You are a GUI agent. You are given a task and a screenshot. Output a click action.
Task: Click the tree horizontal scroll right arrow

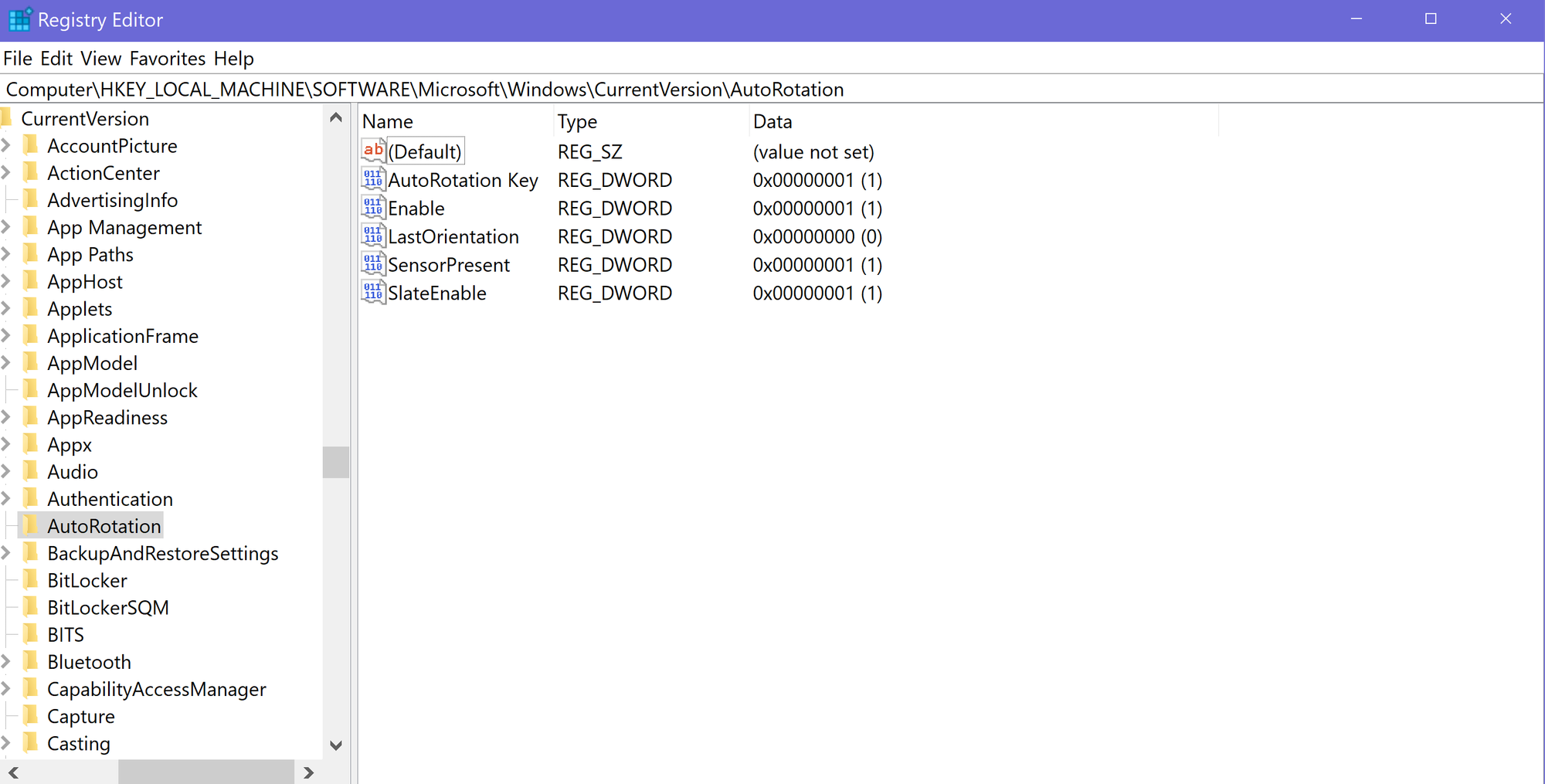click(x=309, y=772)
